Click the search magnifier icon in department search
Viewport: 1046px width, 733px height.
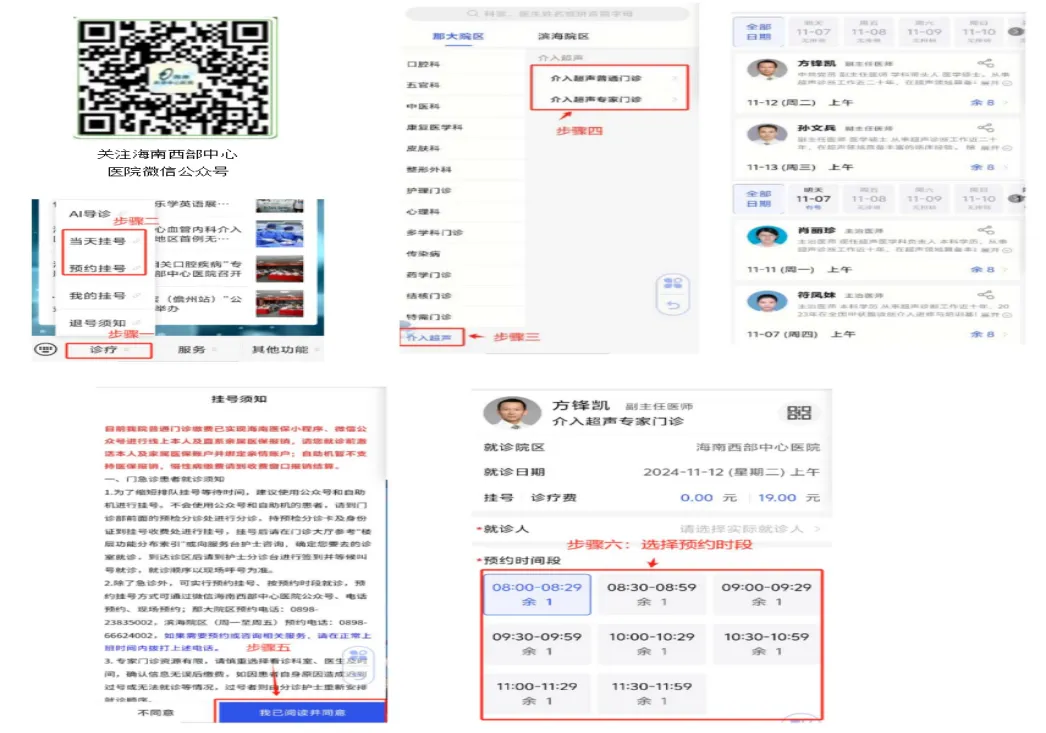(x=473, y=13)
